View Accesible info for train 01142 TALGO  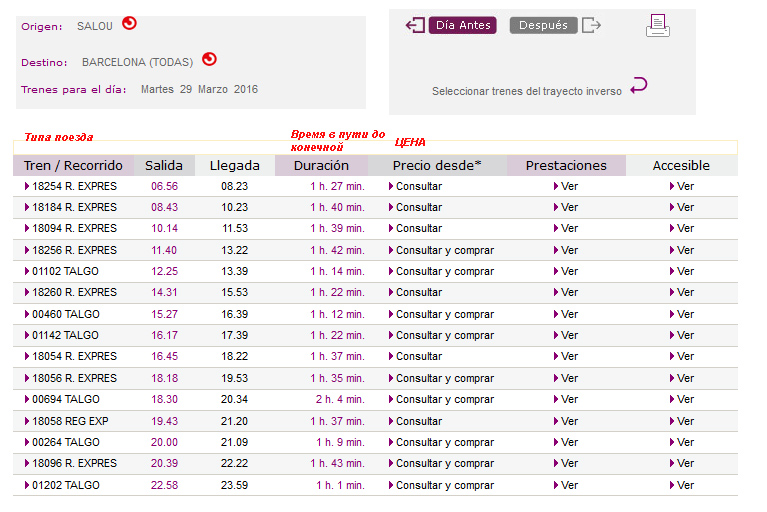tap(682, 335)
